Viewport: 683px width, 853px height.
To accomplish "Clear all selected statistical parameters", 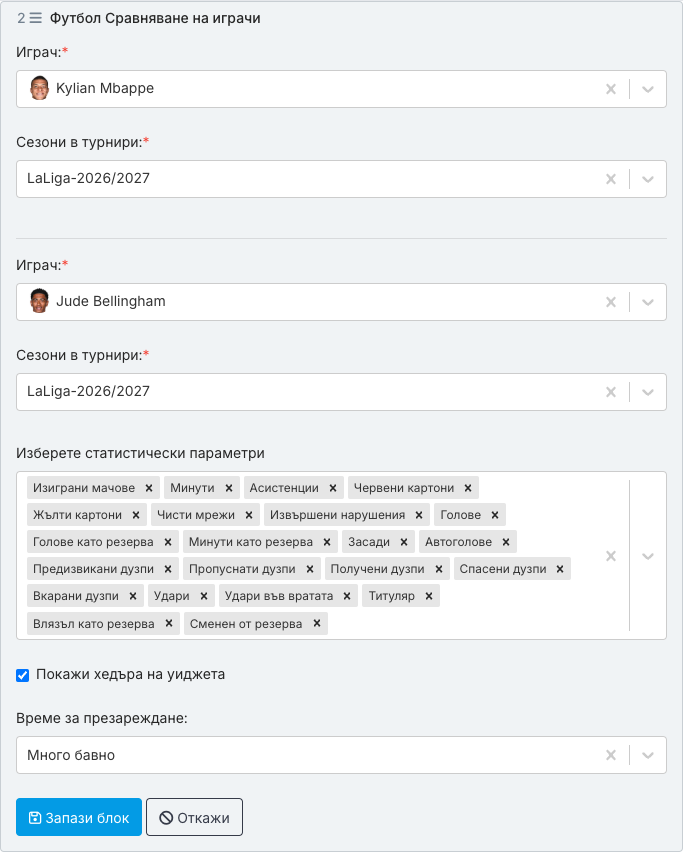I will 611,556.
